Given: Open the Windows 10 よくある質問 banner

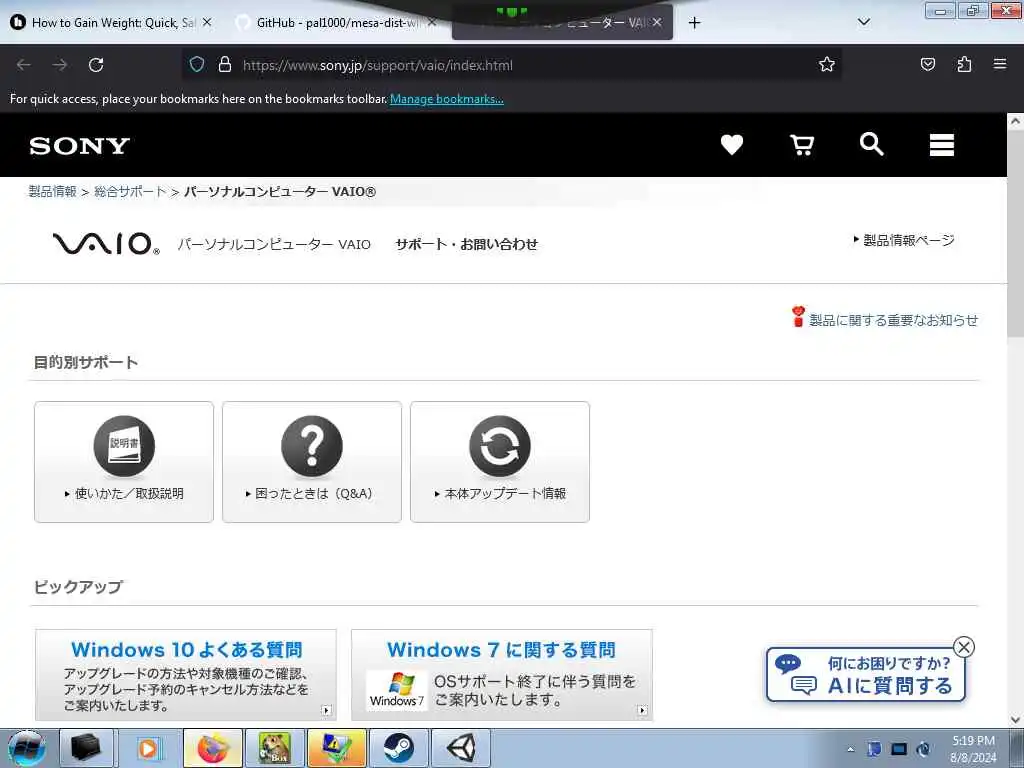Looking at the screenshot, I should 186,675.
